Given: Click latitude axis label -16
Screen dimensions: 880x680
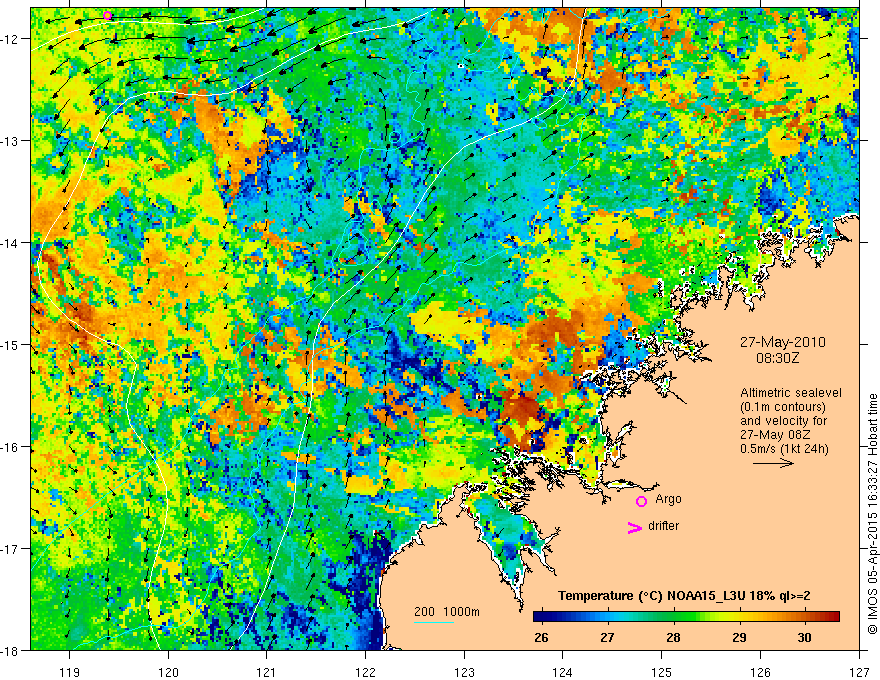Looking at the screenshot, I should coord(11,447).
